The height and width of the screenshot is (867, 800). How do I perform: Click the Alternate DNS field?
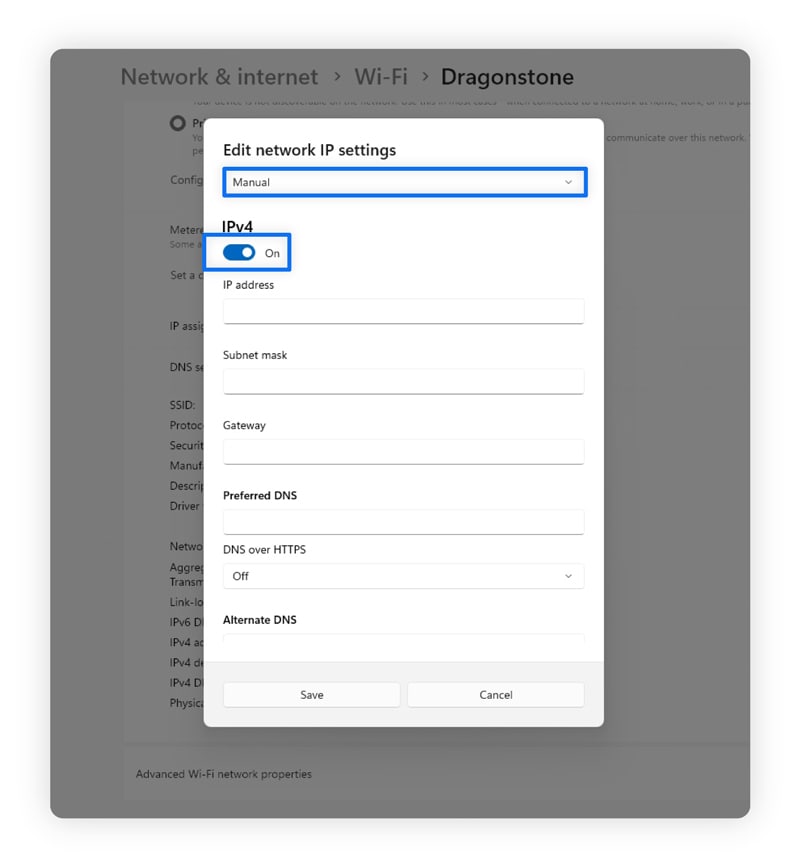point(403,643)
